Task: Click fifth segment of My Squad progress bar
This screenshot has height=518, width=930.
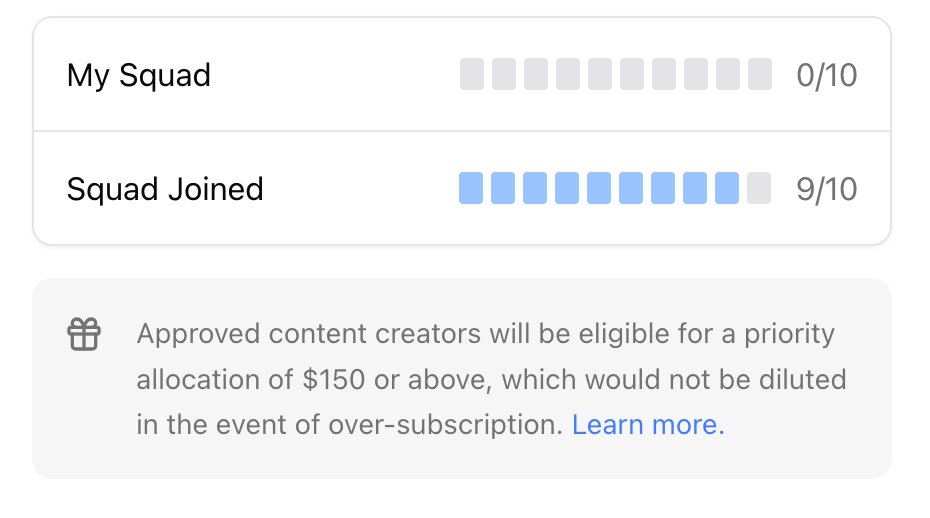Action: (x=600, y=74)
